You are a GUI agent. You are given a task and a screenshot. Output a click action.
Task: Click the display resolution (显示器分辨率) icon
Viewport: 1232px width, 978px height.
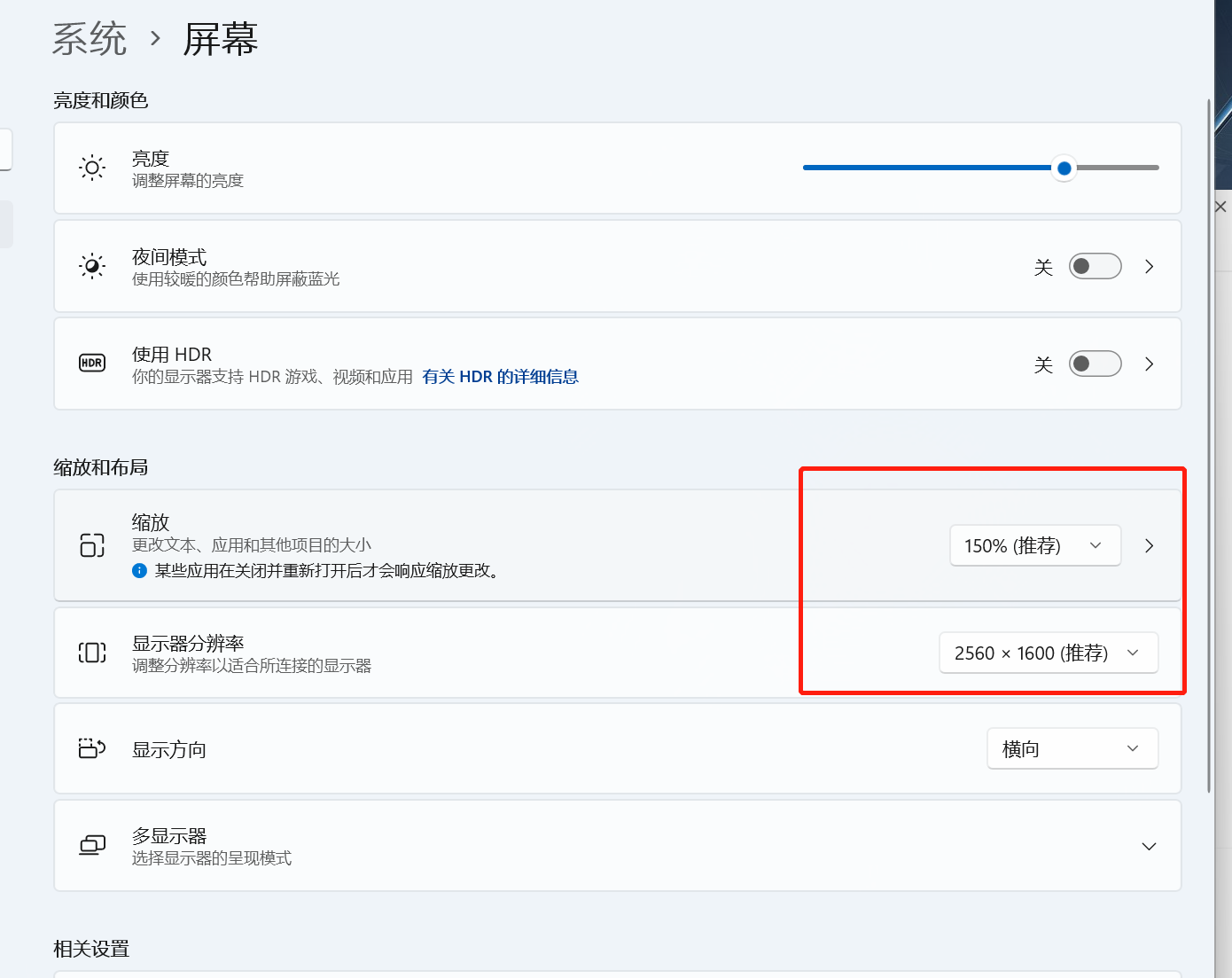92,653
